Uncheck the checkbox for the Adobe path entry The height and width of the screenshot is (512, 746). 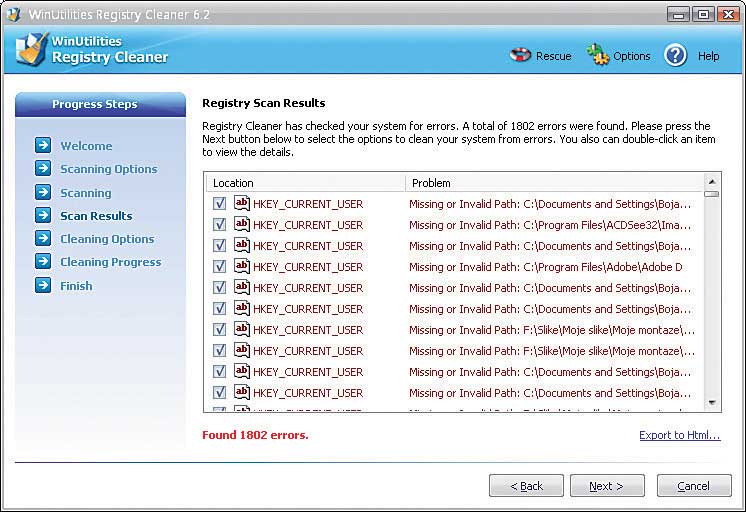coord(219,266)
